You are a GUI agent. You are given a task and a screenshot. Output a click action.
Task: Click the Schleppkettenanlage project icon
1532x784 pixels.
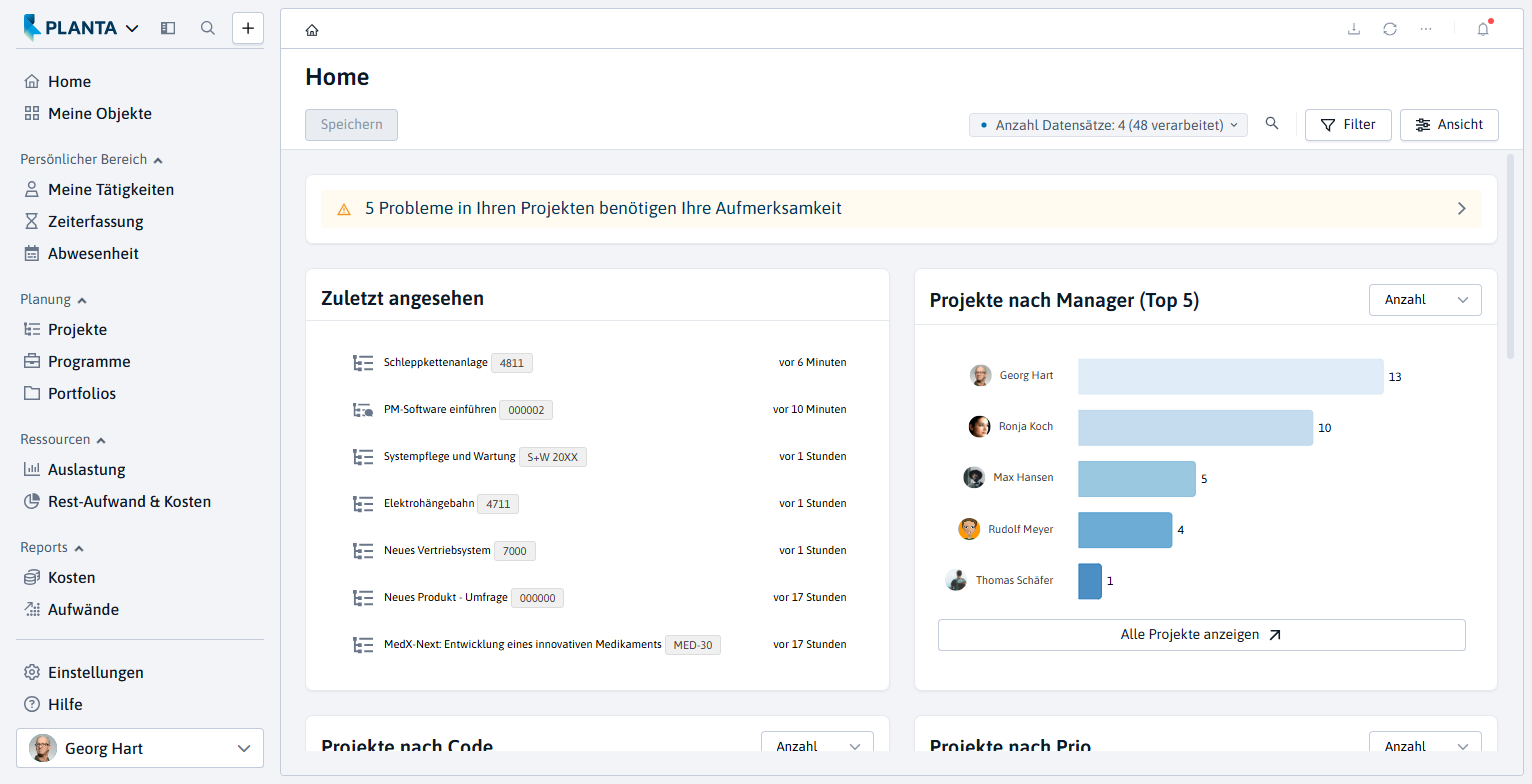click(x=363, y=363)
